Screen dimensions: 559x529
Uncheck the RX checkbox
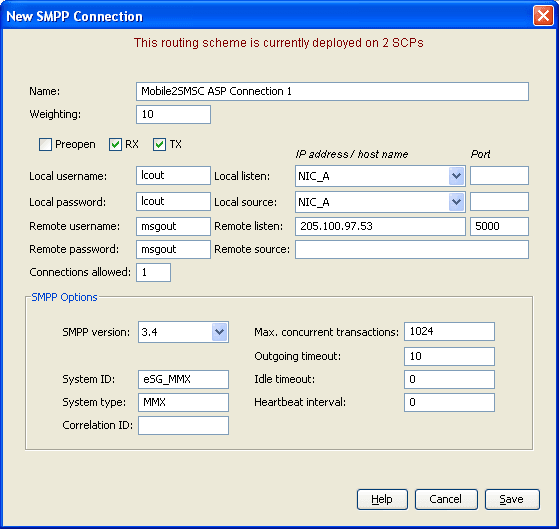tap(115, 144)
